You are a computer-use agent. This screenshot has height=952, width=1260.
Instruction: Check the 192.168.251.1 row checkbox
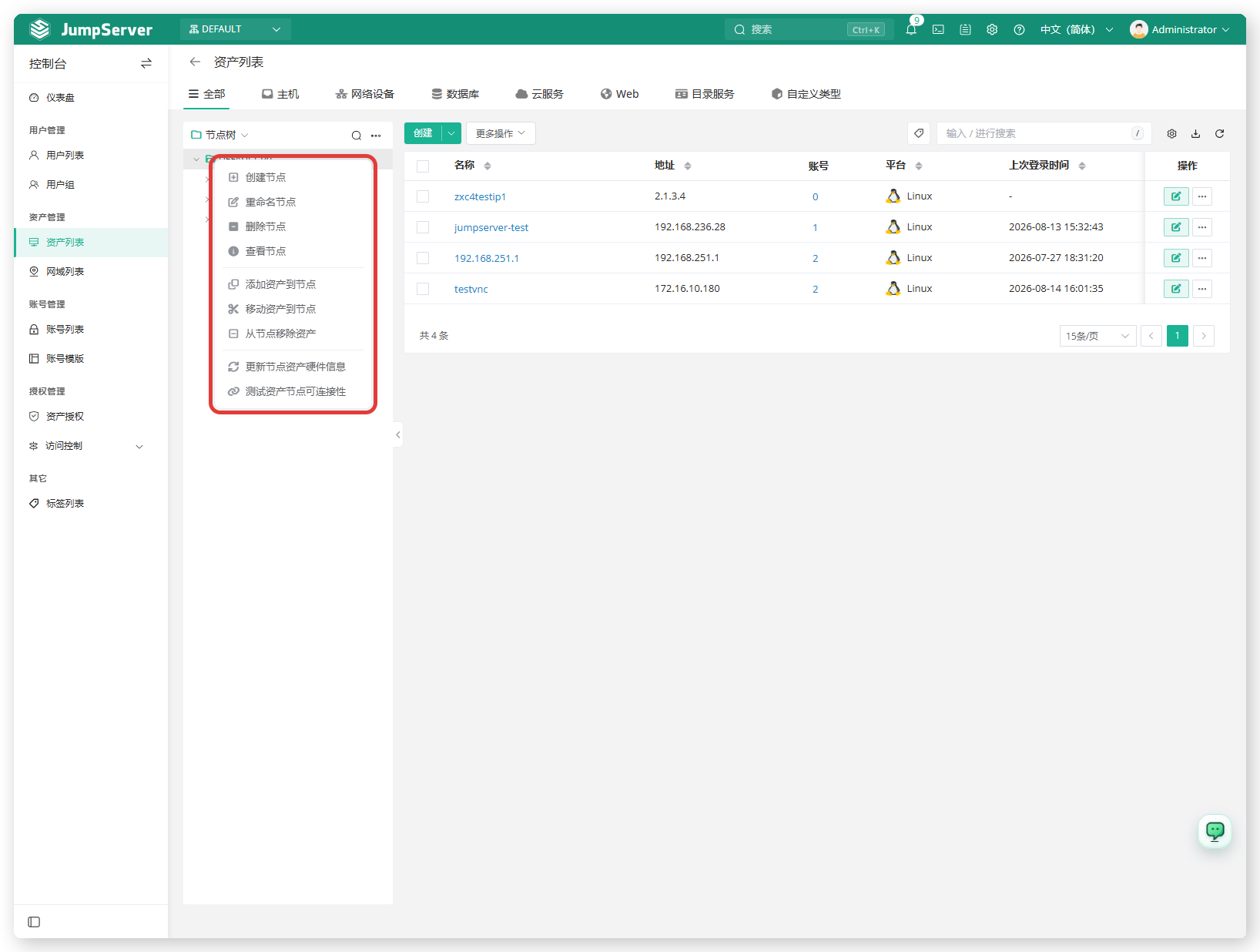point(423,258)
